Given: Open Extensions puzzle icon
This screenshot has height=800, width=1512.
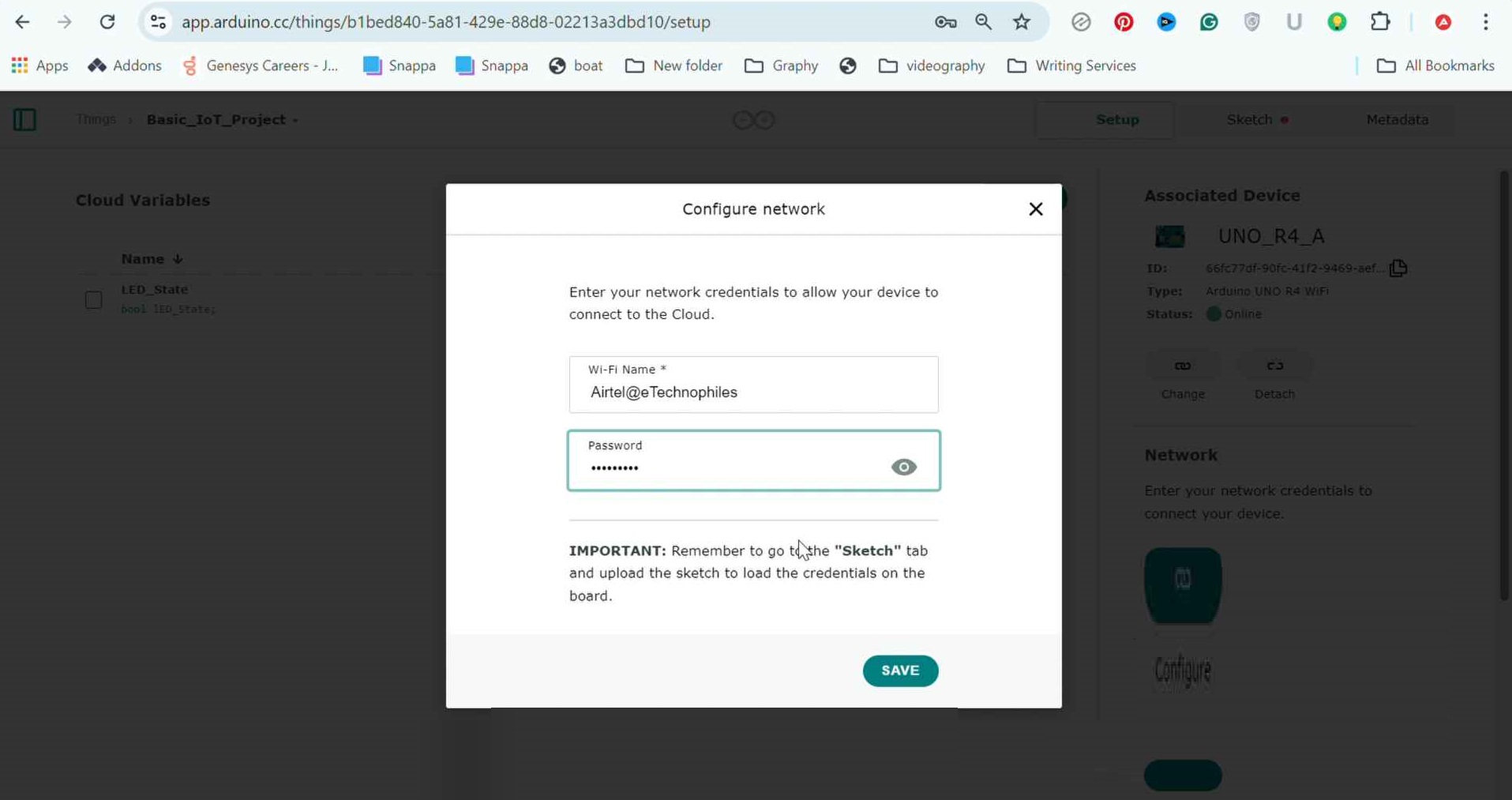Looking at the screenshot, I should [x=1380, y=22].
